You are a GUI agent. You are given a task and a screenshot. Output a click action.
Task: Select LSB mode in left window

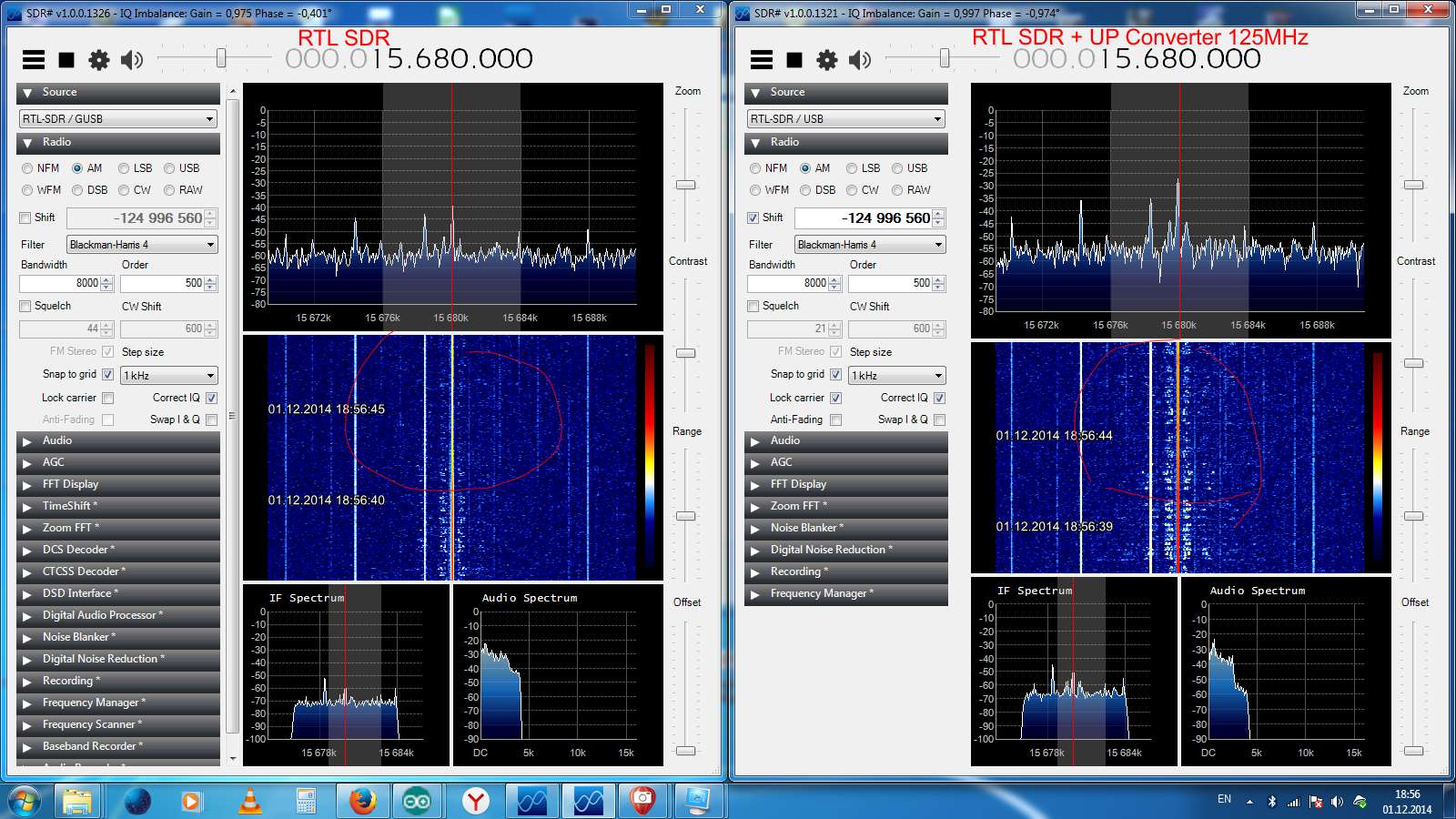pyautogui.click(x=124, y=168)
